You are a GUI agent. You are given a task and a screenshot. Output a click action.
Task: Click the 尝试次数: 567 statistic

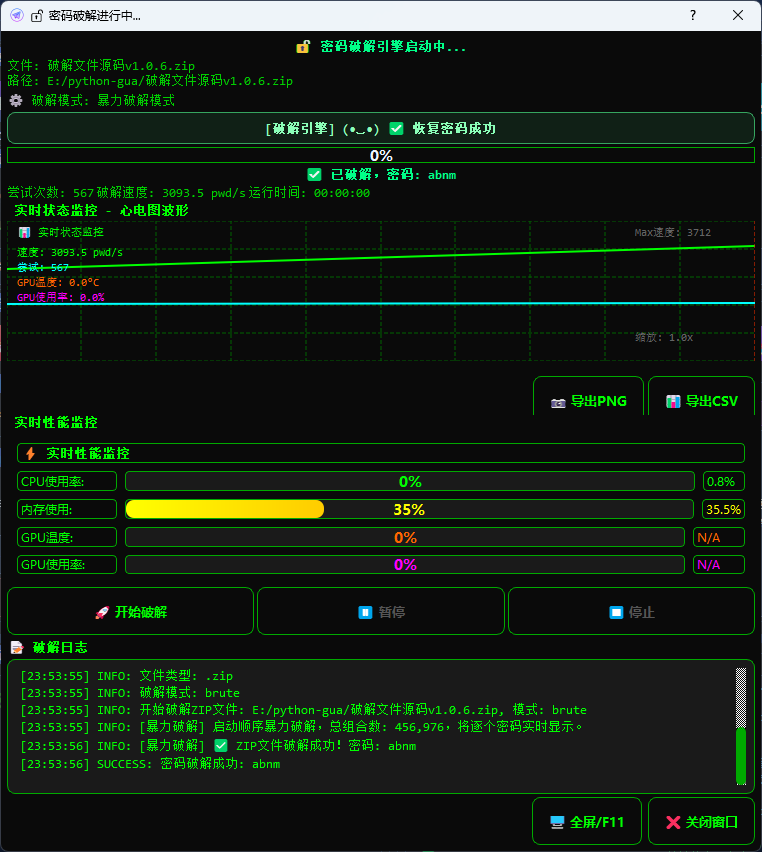tap(51, 193)
